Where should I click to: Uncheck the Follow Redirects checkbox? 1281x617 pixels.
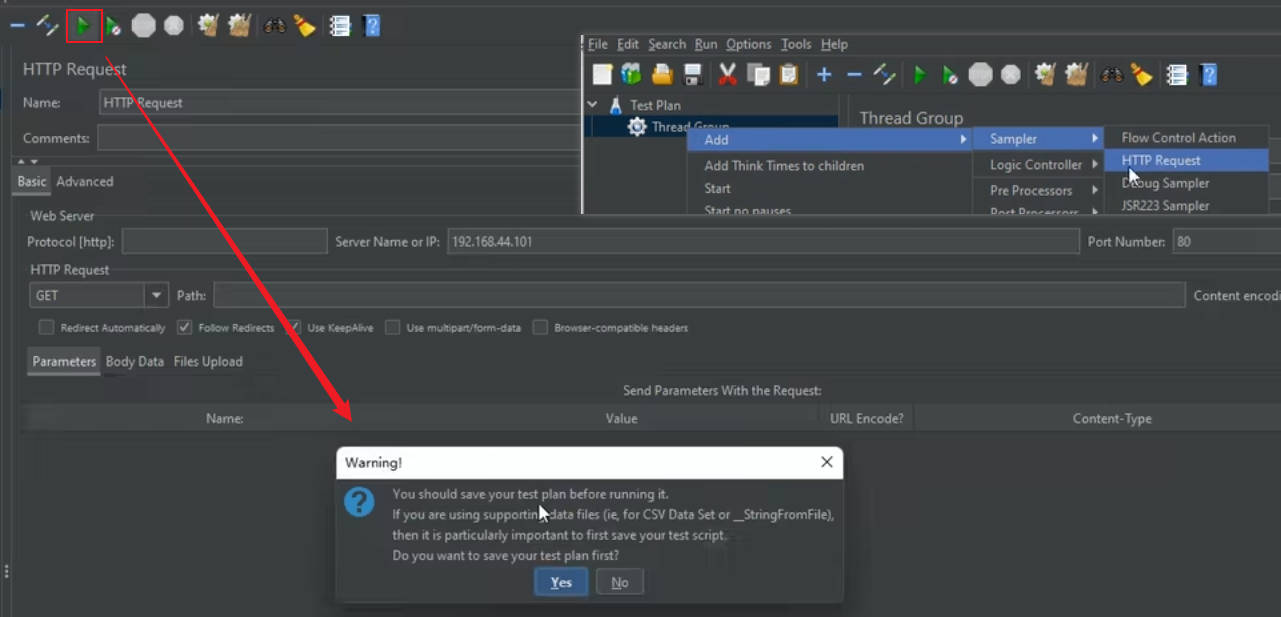tap(184, 327)
